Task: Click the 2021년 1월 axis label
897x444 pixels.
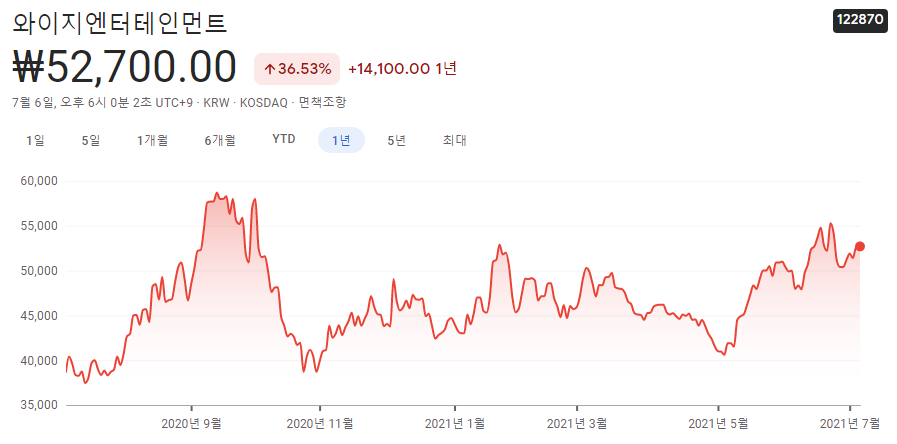Action: click(455, 424)
